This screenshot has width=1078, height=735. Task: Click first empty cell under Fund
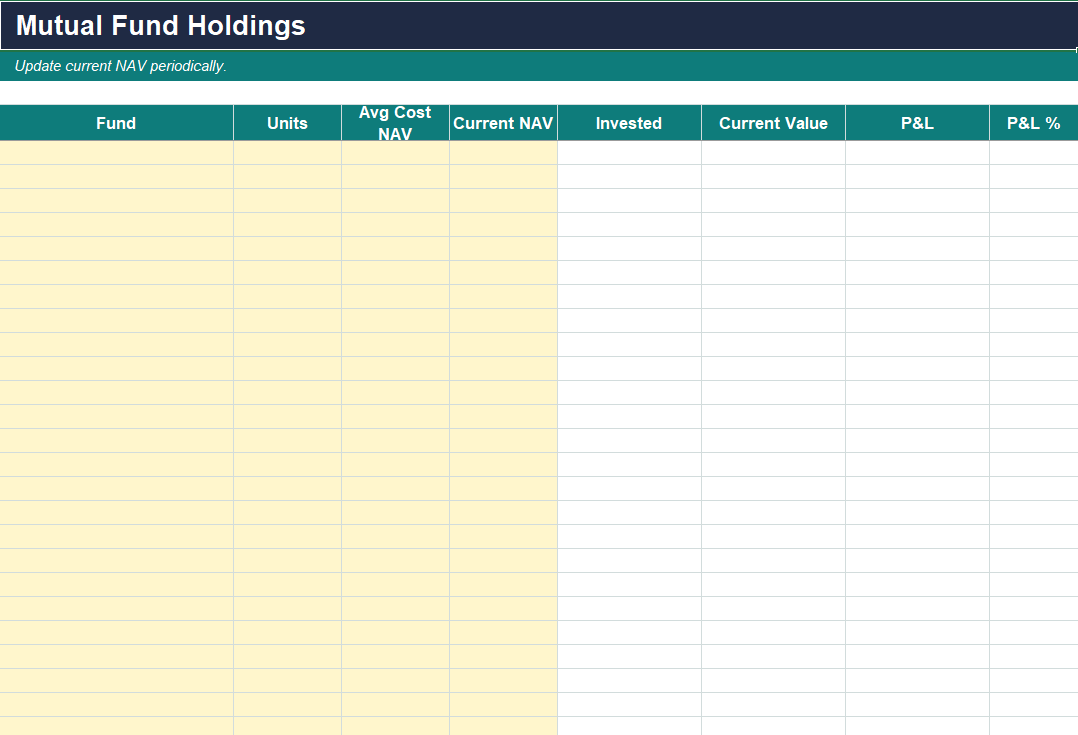(116, 153)
